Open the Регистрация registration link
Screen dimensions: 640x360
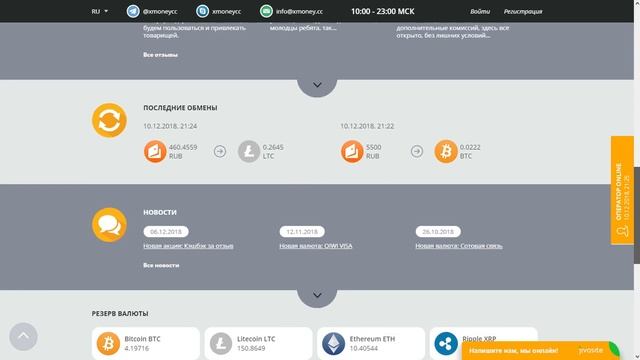pos(523,11)
